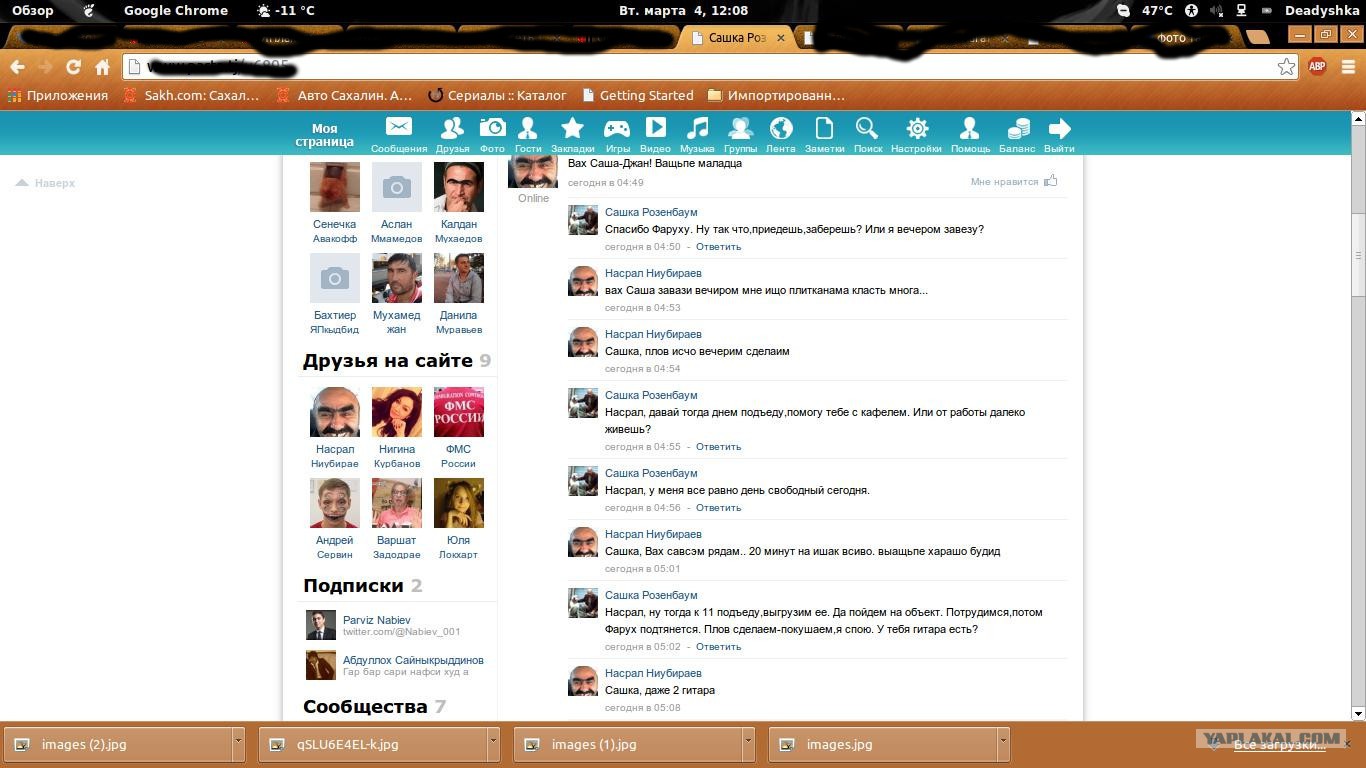
Task: Click the browser address bar
Action: (x=710, y=67)
